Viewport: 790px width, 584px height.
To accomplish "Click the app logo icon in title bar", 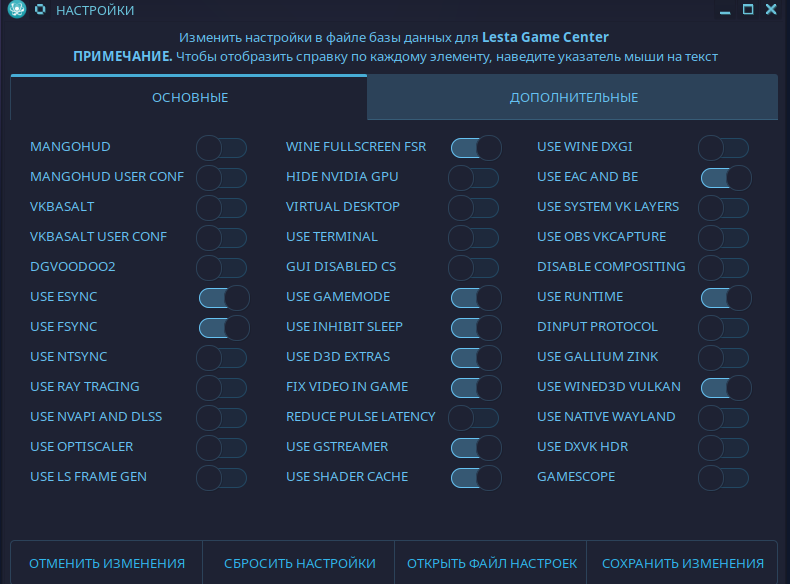I will pos(14,11).
